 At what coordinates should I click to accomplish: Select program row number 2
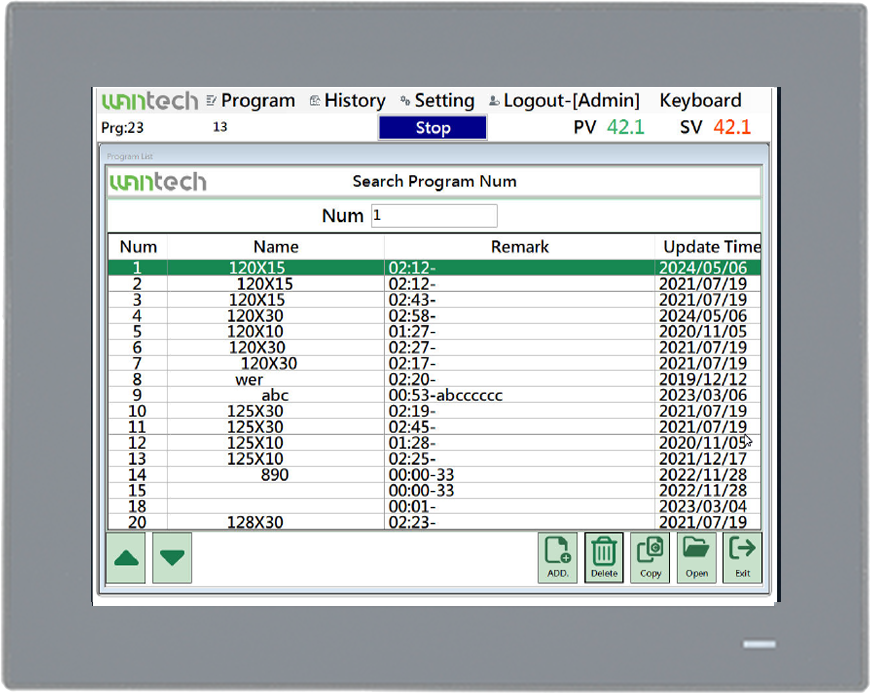pos(434,284)
